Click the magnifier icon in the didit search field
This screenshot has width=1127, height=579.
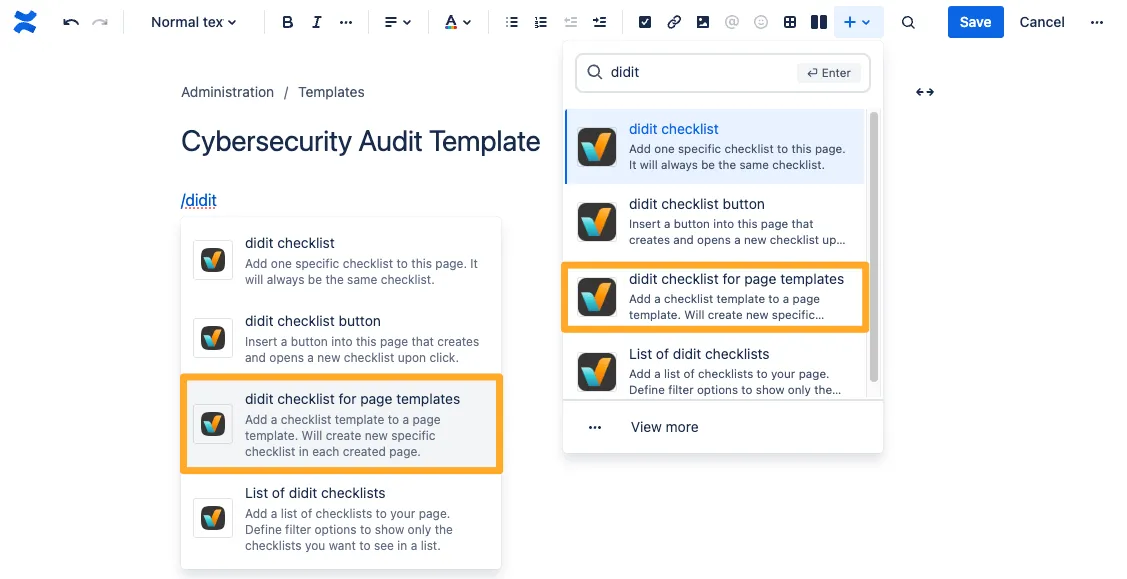pos(594,73)
